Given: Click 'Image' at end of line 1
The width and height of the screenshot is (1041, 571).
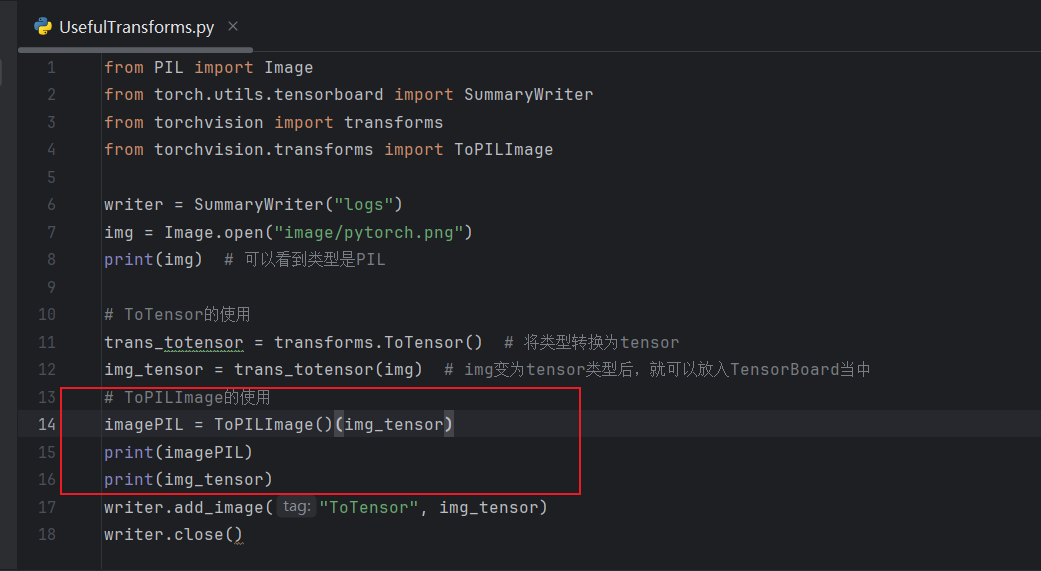Looking at the screenshot, I should pyautogui.click(x=289, y=68).
